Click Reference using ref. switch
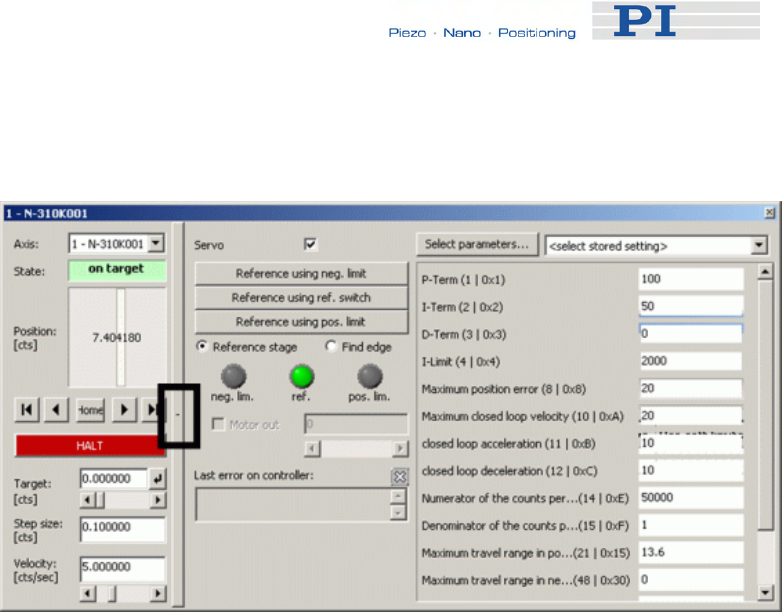Screen dimensions: 782x612 point(301,298)
